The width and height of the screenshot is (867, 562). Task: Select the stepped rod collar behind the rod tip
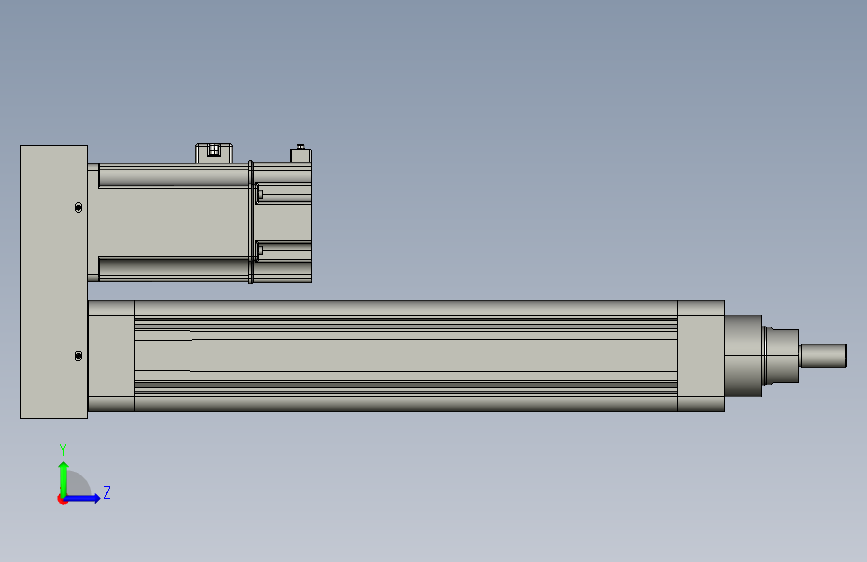point(781,356)
